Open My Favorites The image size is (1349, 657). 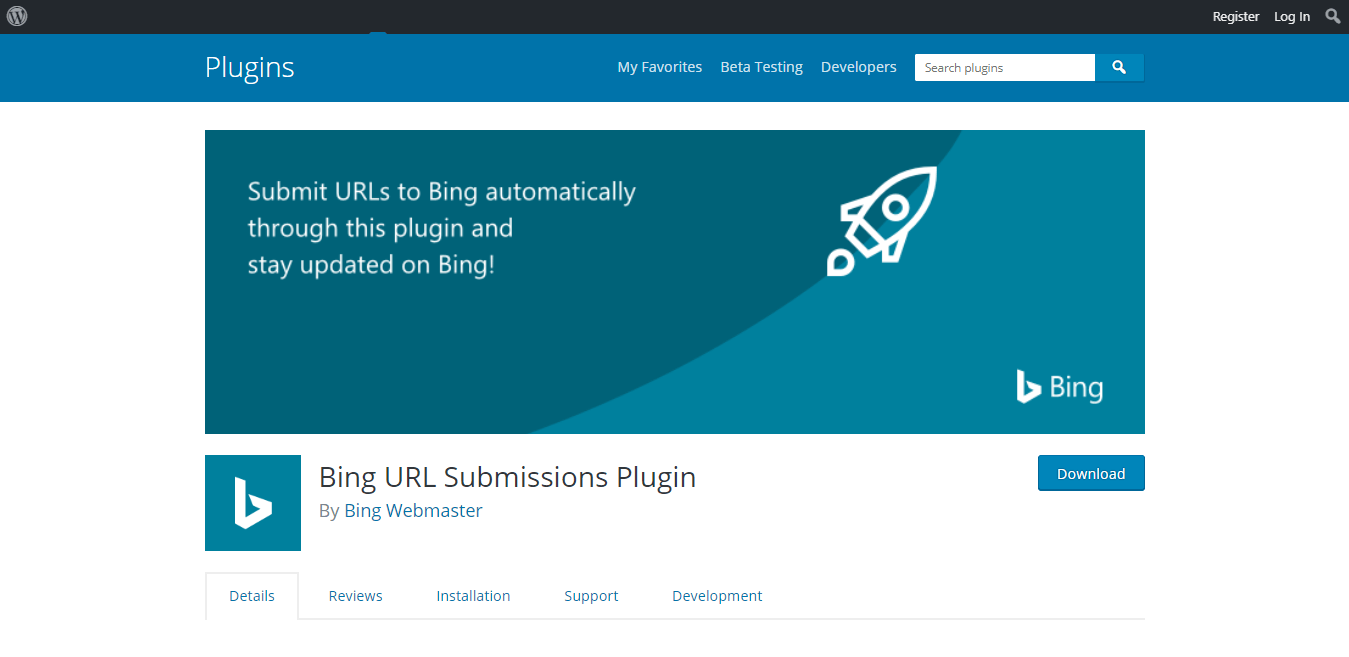[660, 67]
